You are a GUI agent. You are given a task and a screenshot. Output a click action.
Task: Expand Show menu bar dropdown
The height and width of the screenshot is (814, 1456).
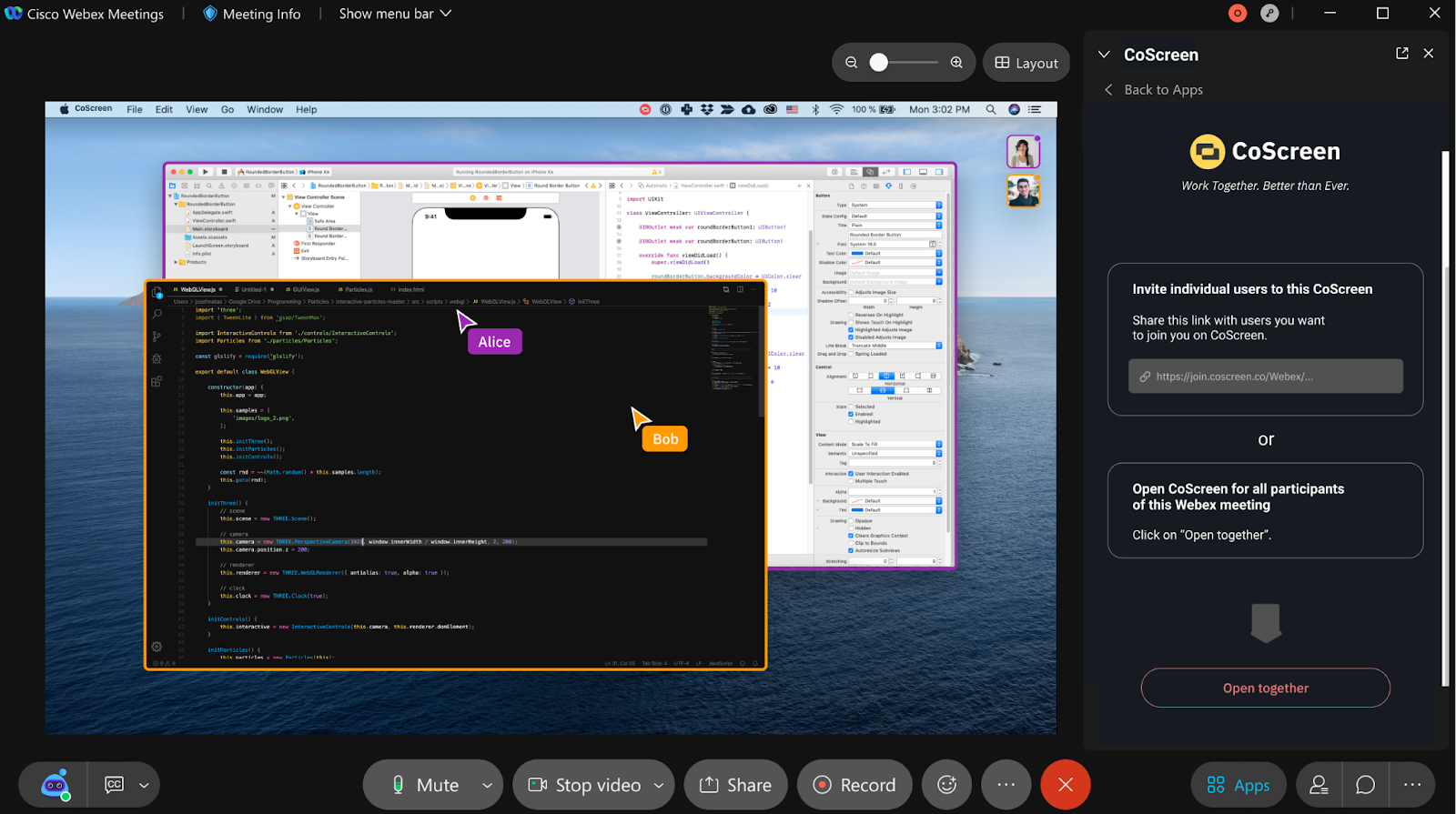tap(395, 14)
